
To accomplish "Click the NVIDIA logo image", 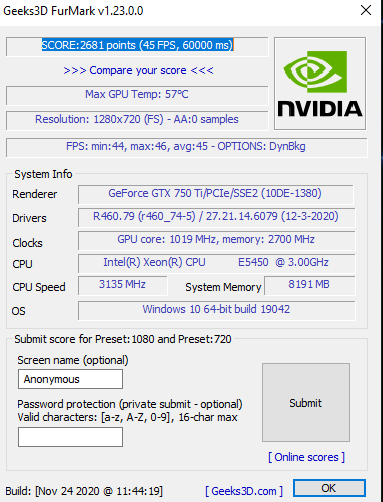I will pyautogui.click(x=320, y=83).
